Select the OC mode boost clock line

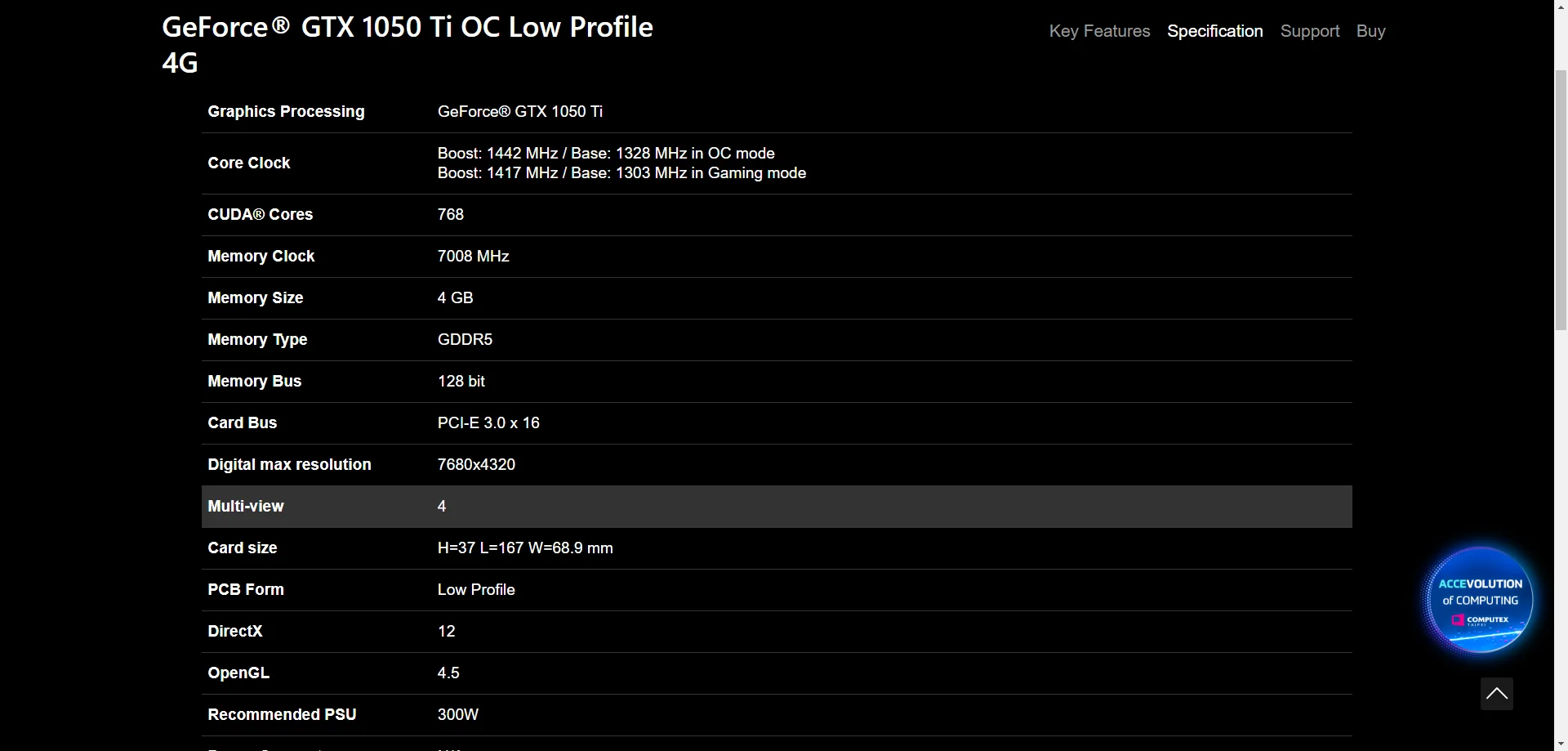(606, 153)
